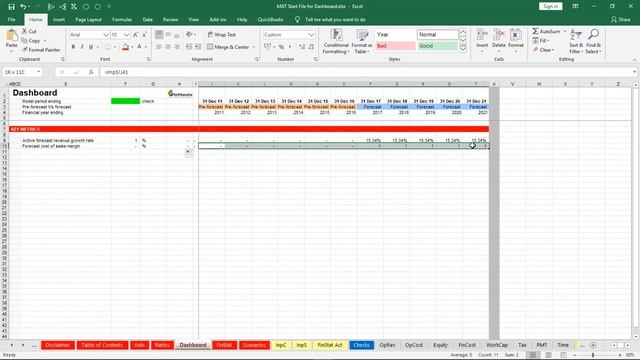Increase the font size with the larger A
Image resolution: width=640 pixels, height=360 pixels.
click(136, 35)
